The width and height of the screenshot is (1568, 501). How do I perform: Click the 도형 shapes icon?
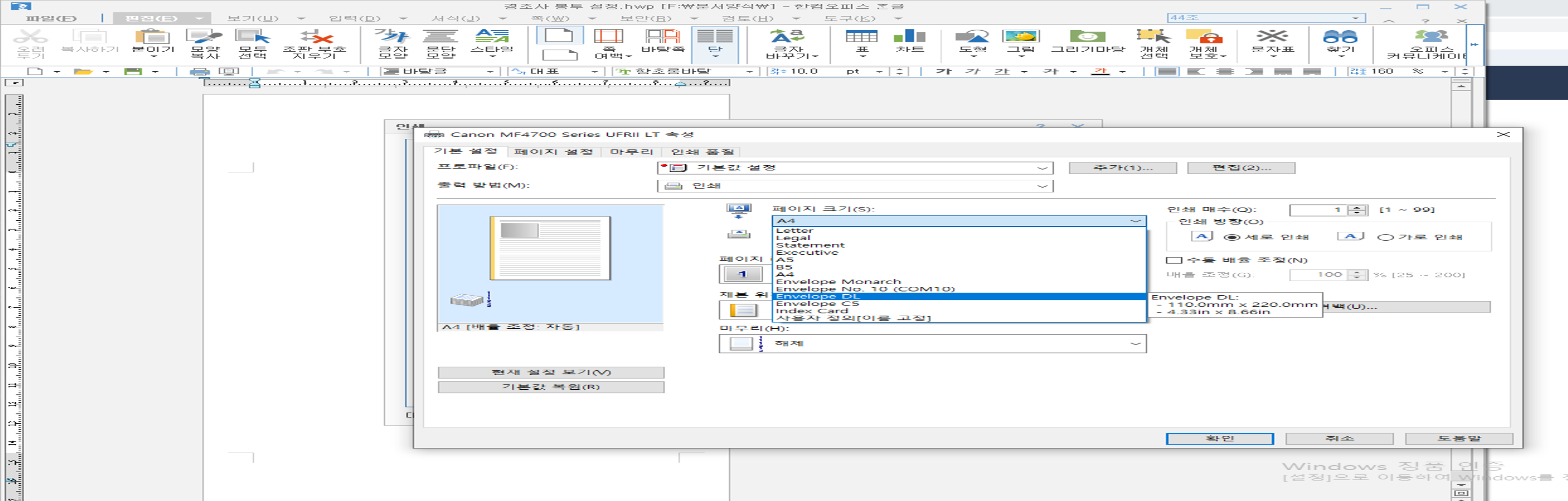(x=972, y=36)
